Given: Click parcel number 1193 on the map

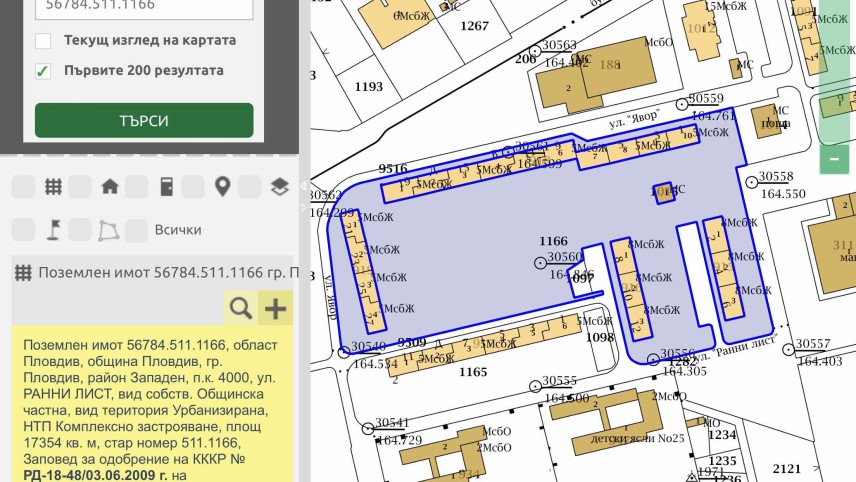Looking at the screenshot, I should tap(369, 87).
